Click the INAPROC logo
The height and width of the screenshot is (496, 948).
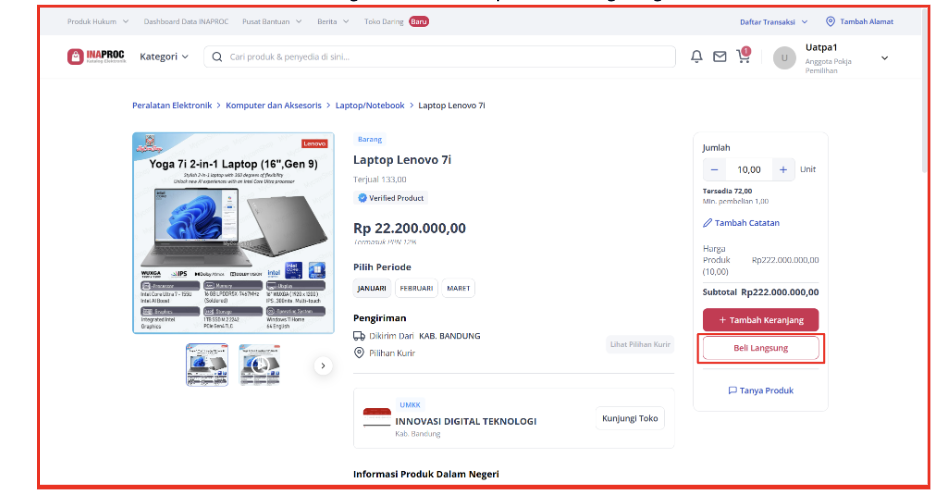[x=96, y=56]
